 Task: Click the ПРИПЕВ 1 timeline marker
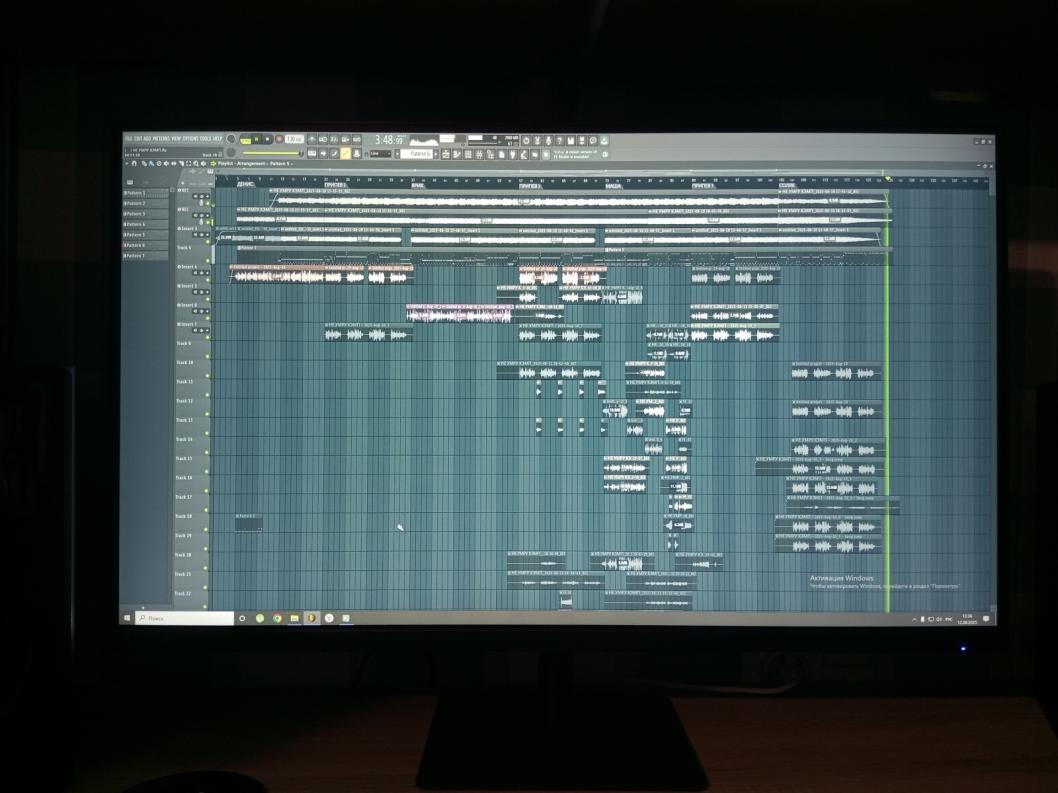335,185
